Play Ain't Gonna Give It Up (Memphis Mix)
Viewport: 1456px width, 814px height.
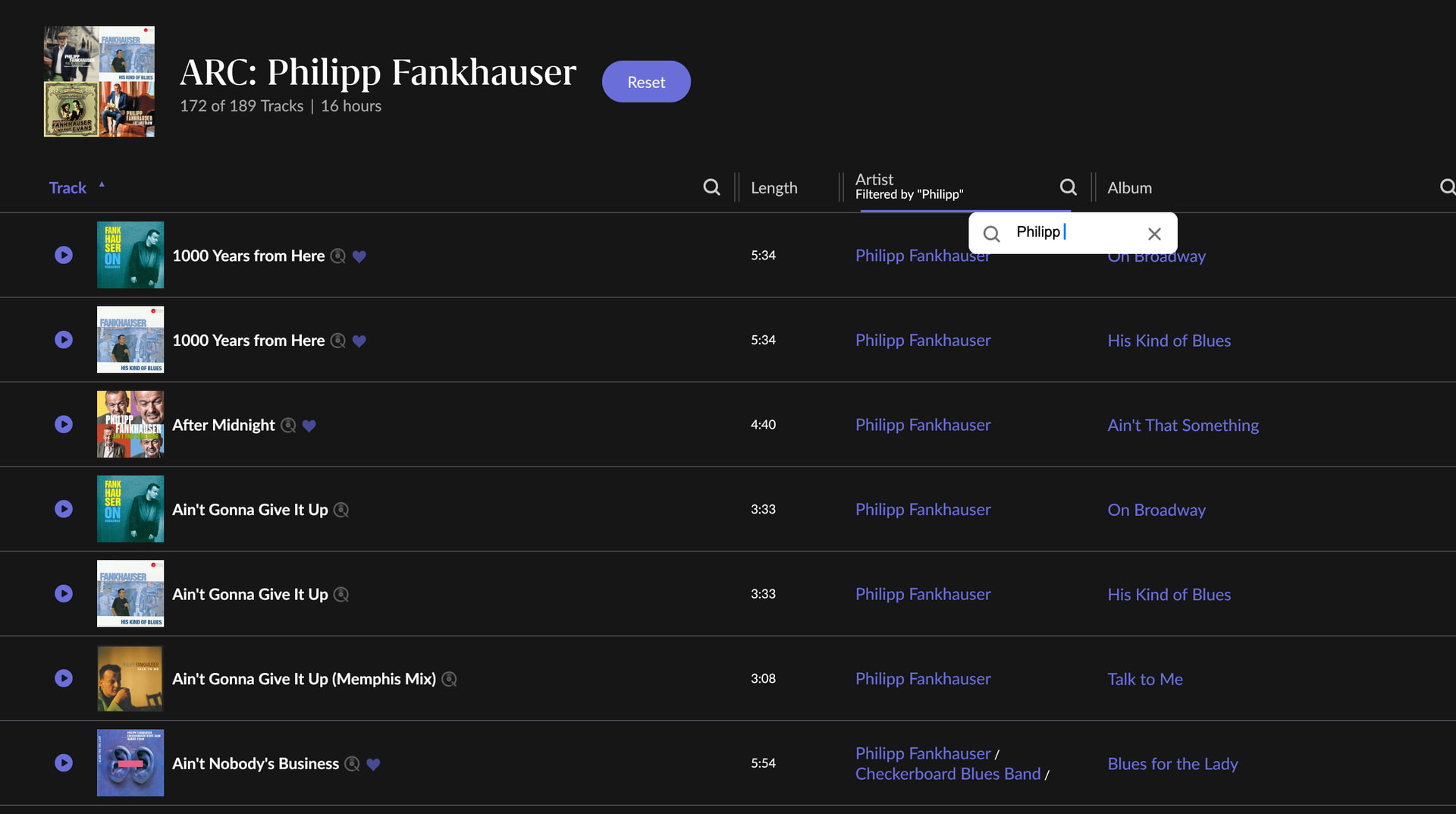coord(64,678)
